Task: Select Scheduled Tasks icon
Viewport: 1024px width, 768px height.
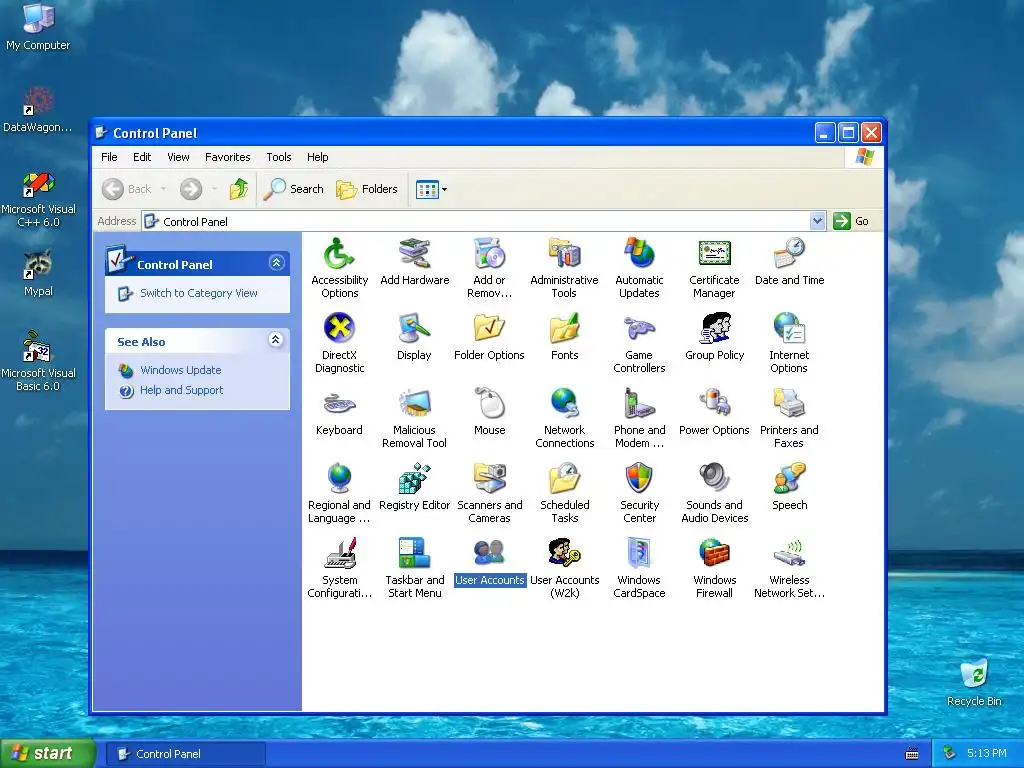Action: [x=564, y=479]
